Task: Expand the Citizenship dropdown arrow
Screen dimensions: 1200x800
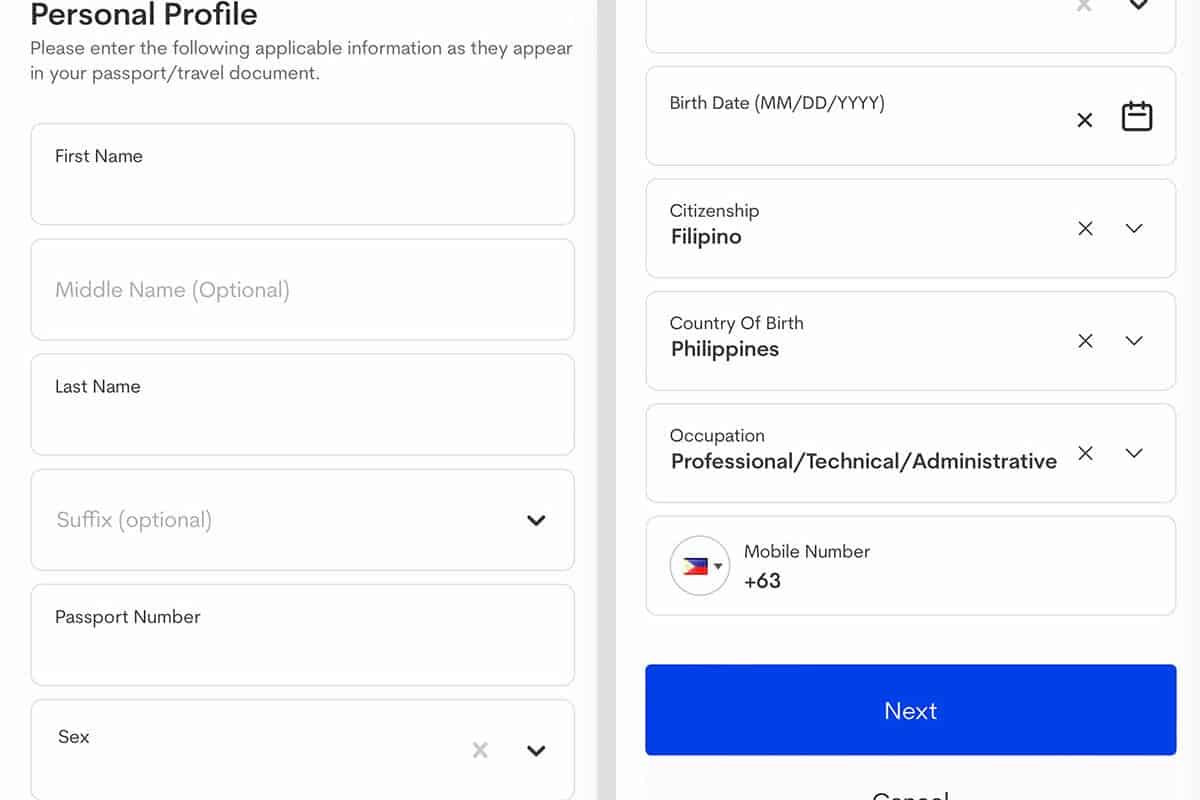Action: pyautogui.click(x=1134, y=228)
